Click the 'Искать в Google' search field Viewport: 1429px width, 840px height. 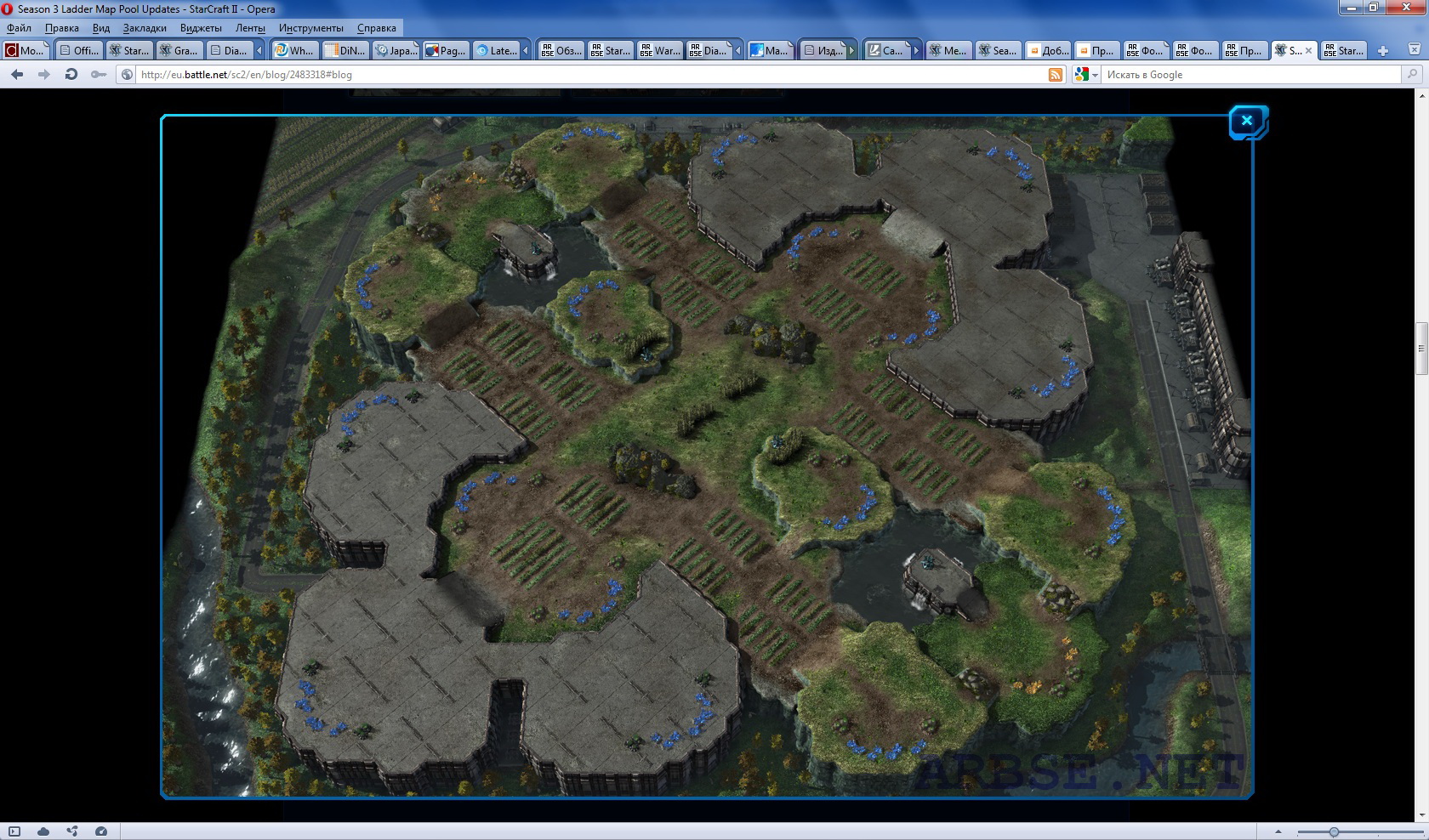(x=1251, y=75)
